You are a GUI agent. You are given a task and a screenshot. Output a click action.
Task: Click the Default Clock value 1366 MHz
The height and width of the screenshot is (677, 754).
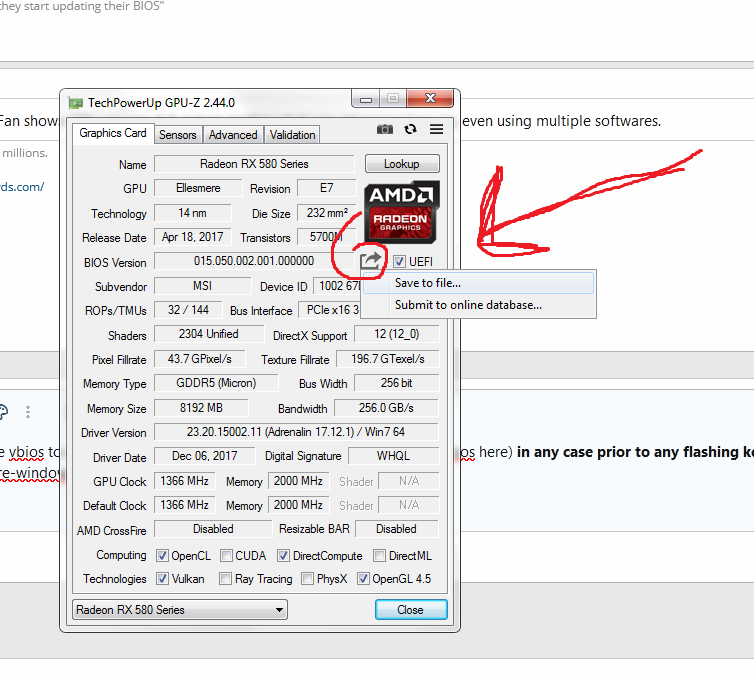tap(185, 505)
